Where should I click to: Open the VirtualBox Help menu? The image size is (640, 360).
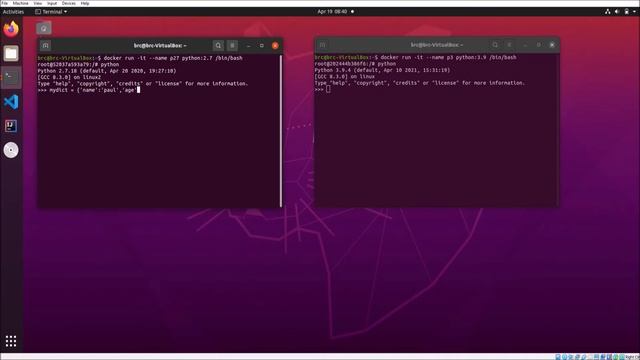[x=85, y=3]
